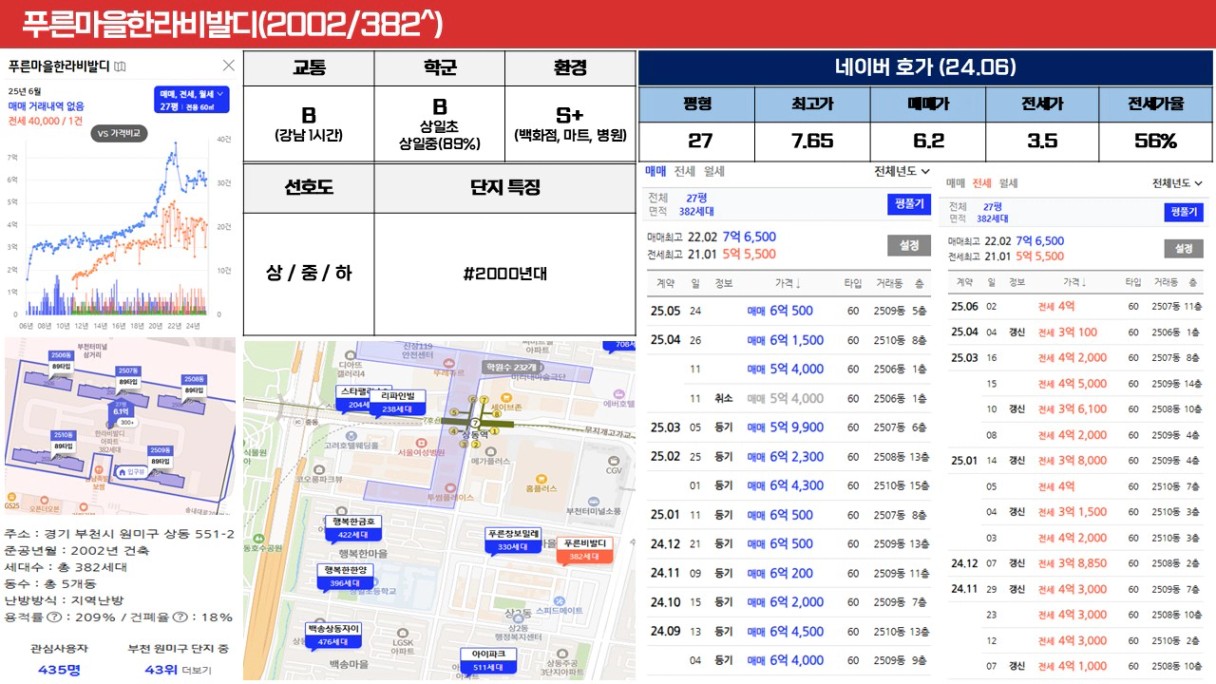Click the 학원수 232개 map label
The height and width of the screenshot is (684, 1216).
pos(509,367)
